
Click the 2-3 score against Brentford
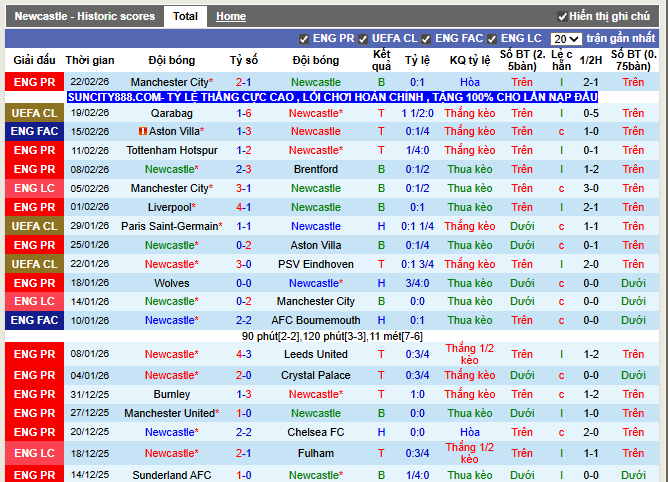coord(244,169)
